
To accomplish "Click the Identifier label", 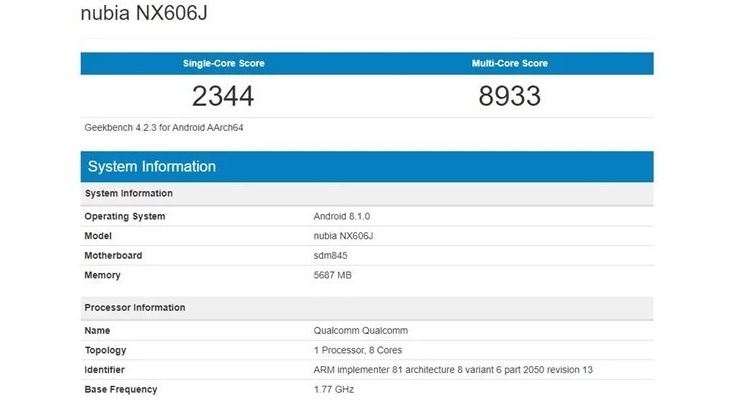I will click(104, 370).
